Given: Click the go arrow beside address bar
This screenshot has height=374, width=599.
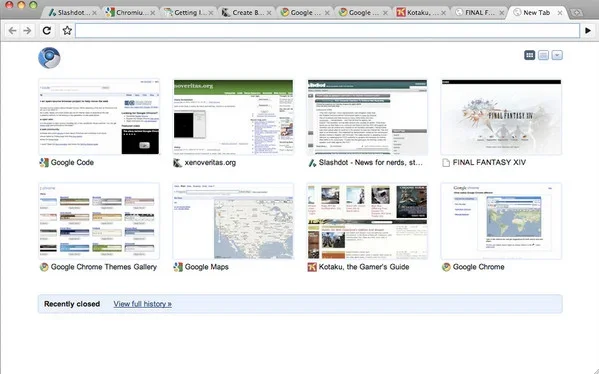Looking at the screenshot, I should (x=588, y=31).
